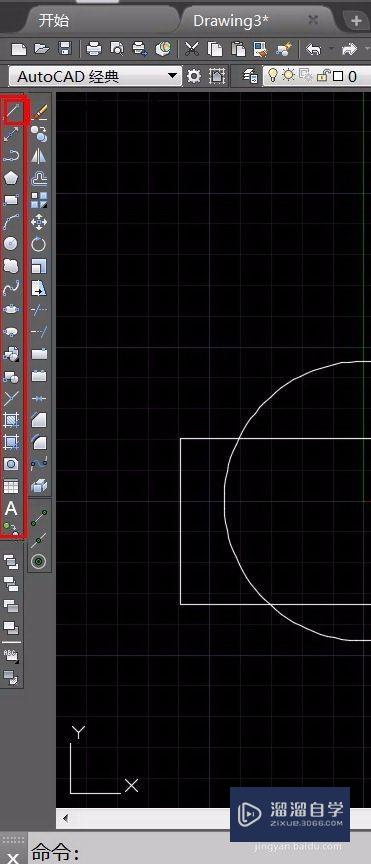Activate the Erase tool
371x864 pixels.
pyautogui.click(x=39, y=112)
